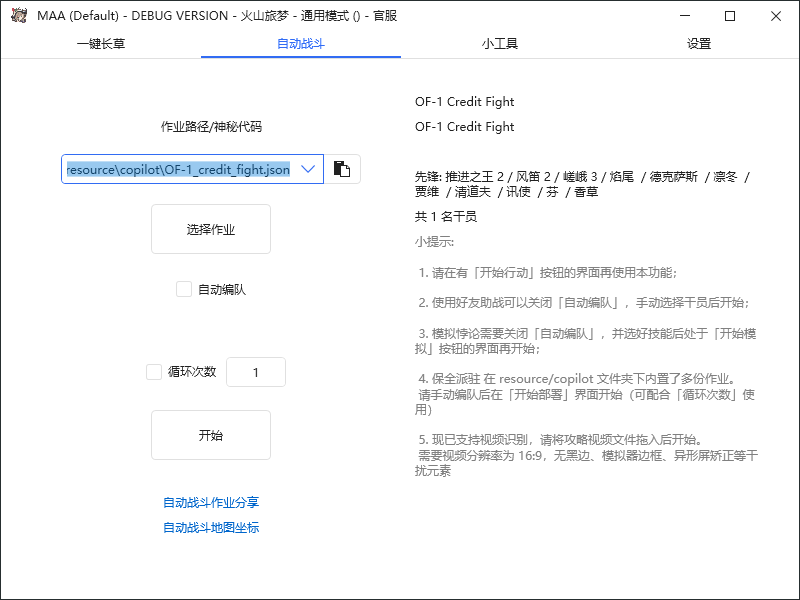Viewport: 800px width, 600px height.
Task: Open the OF-1_credit_fight.json combo box list
Action: pyautogui.click(x=308, y=168)
